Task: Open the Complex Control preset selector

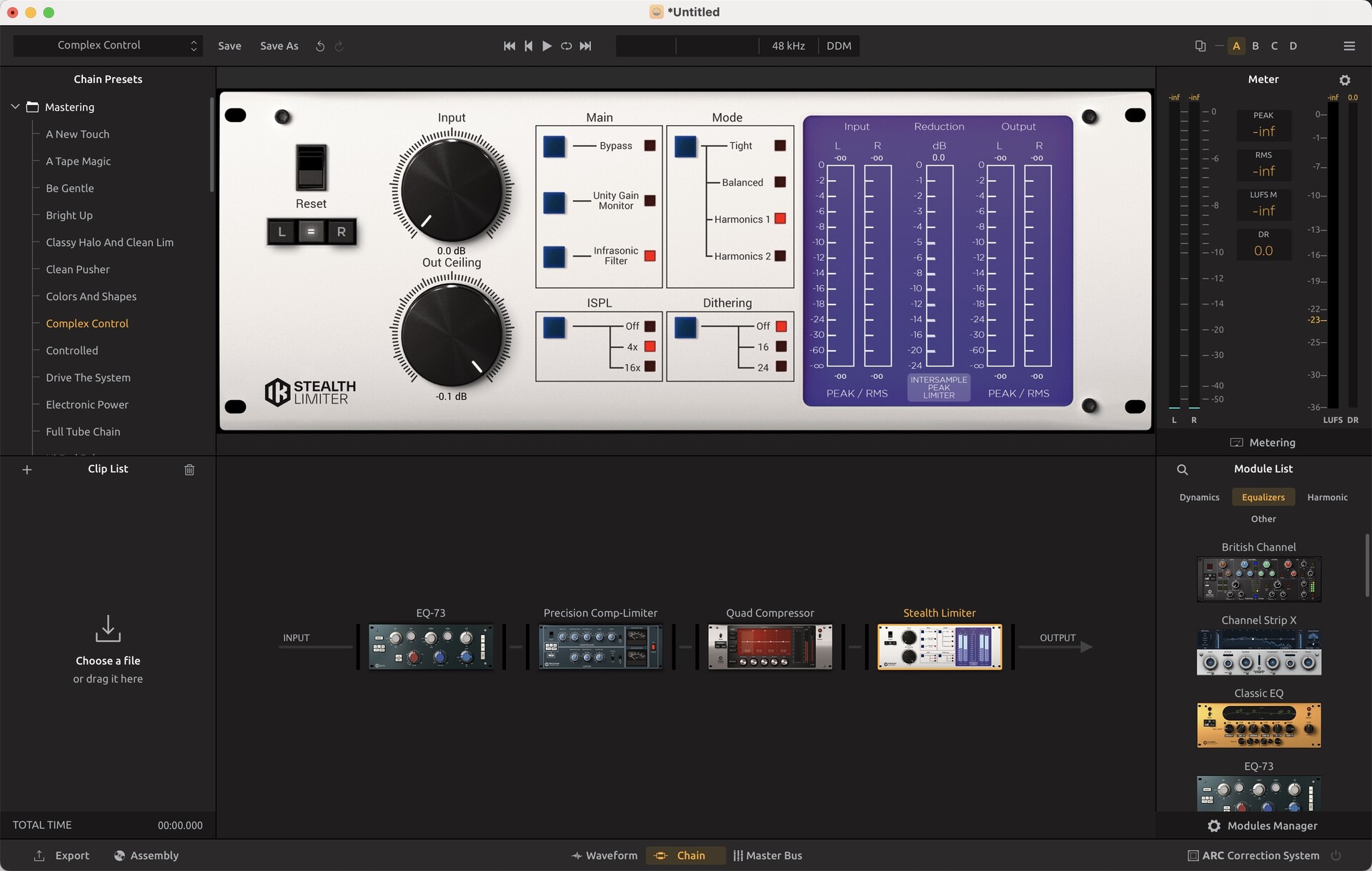Action: [108, 45]
